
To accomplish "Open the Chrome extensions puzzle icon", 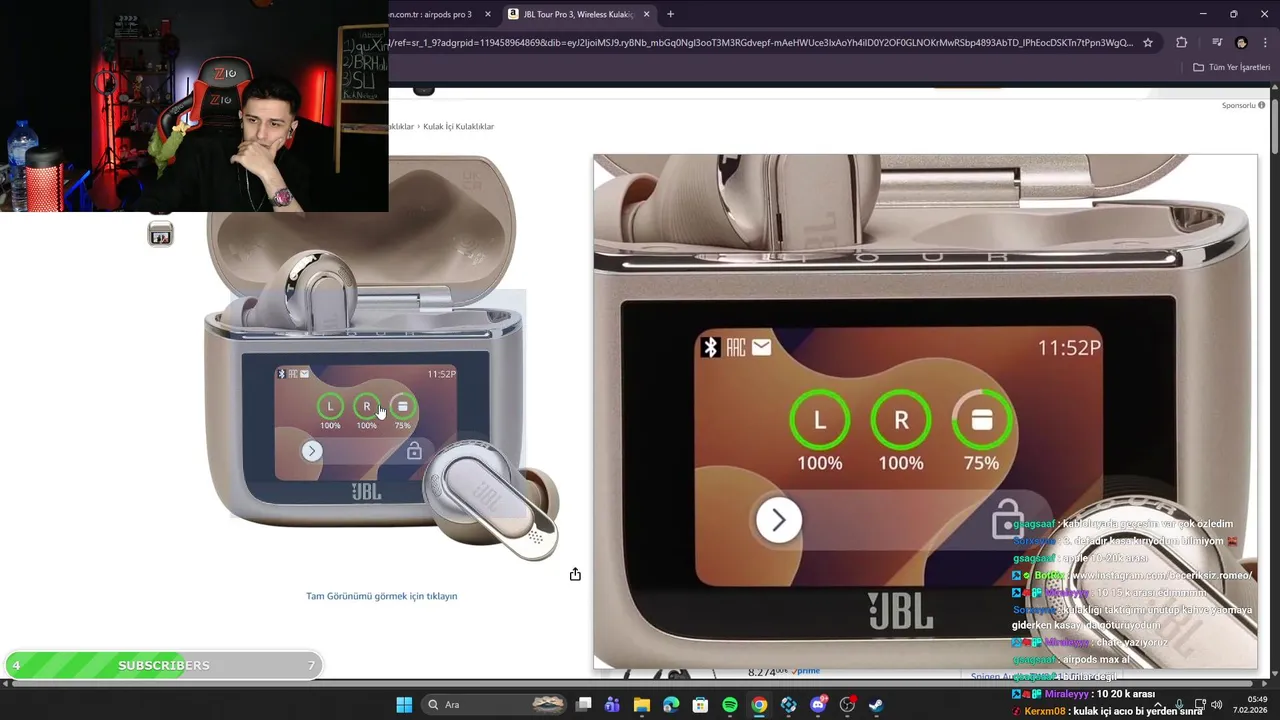I will tap(1181, 43).
